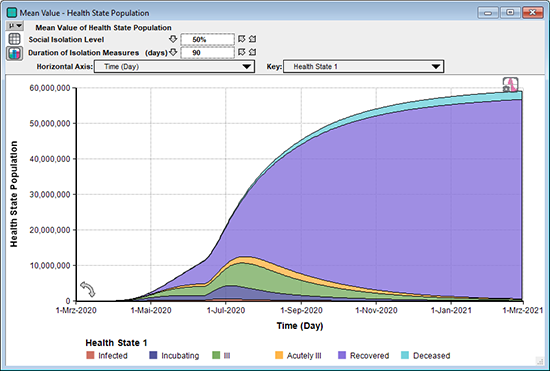Click the 1-Jul-2020 axis label
This screenshot has width=550, height=371.
coord(226,310)
